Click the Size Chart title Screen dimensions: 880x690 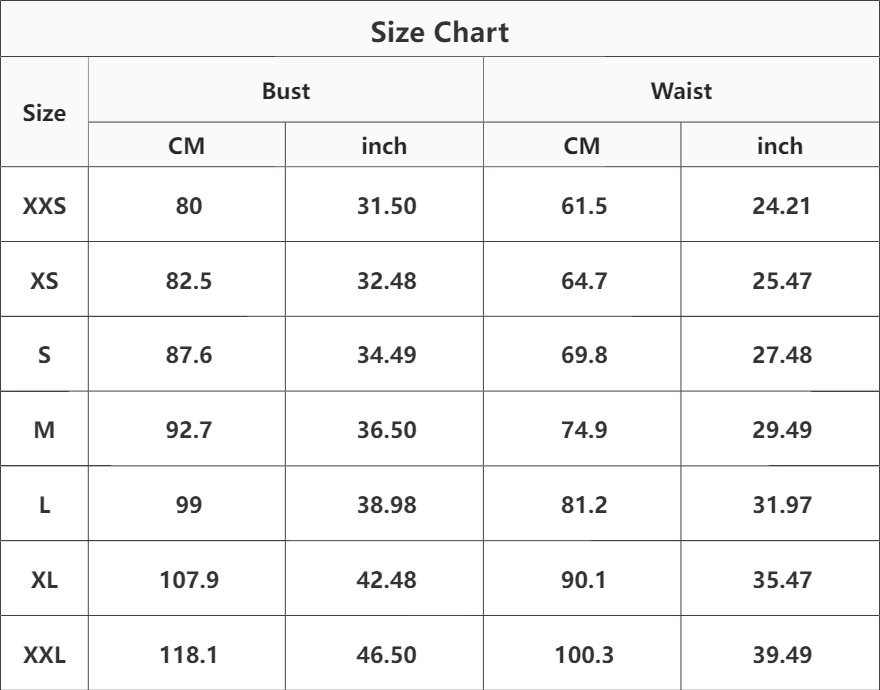coord(440,32)
